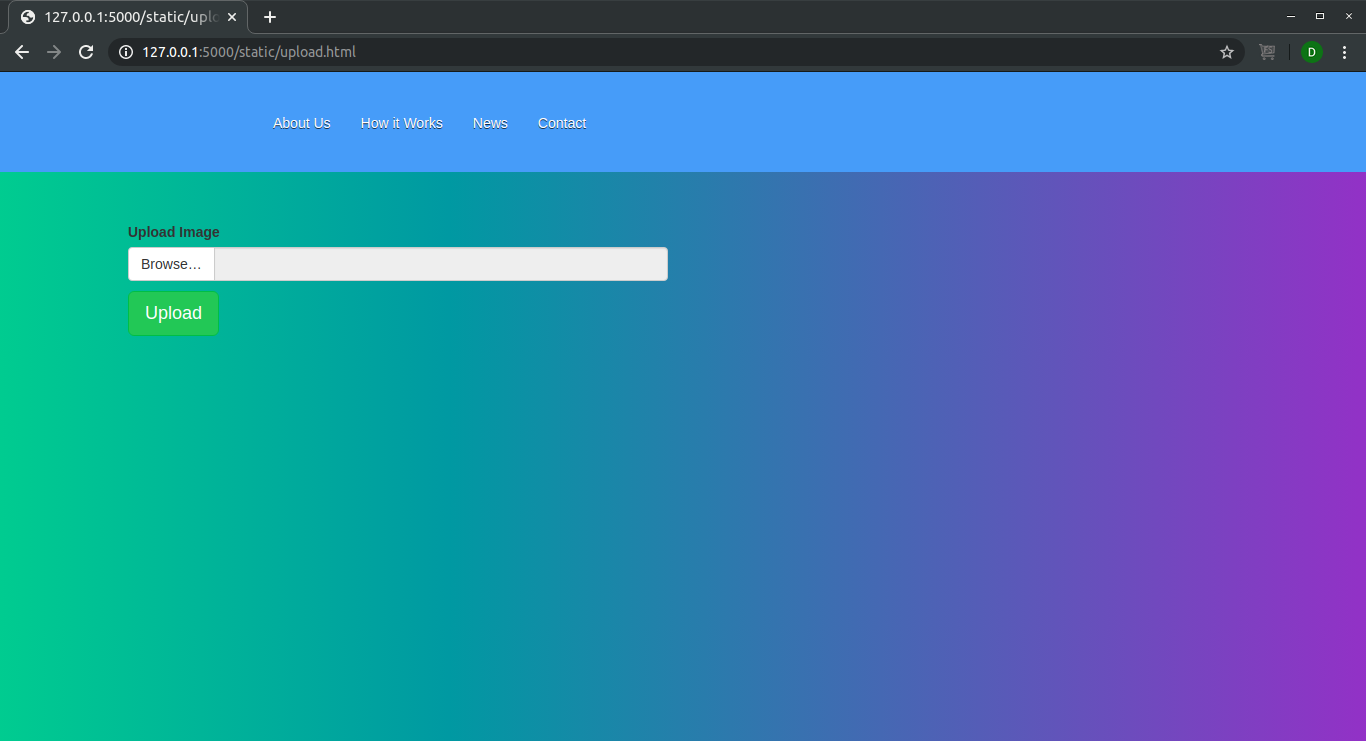Click the green Upload button
The width and height of the screenshot is (1366, 741).
tap(173, 313)
